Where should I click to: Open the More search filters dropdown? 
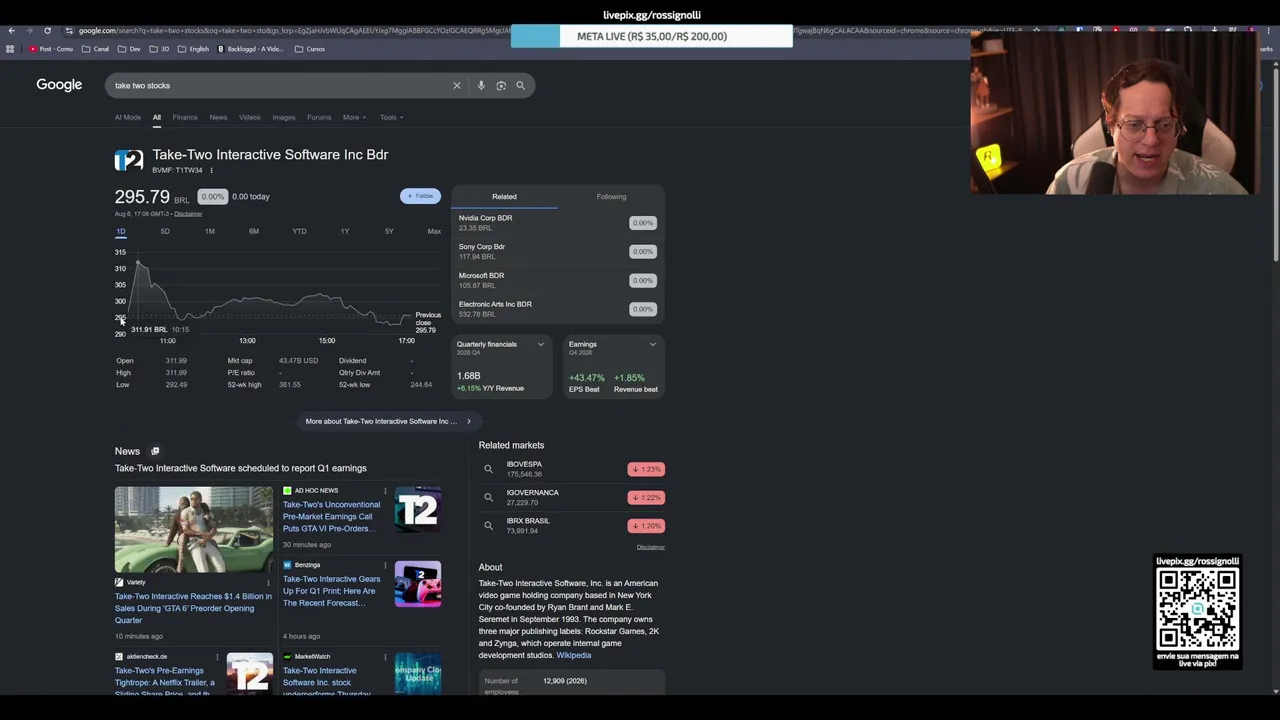click(354, 117)
